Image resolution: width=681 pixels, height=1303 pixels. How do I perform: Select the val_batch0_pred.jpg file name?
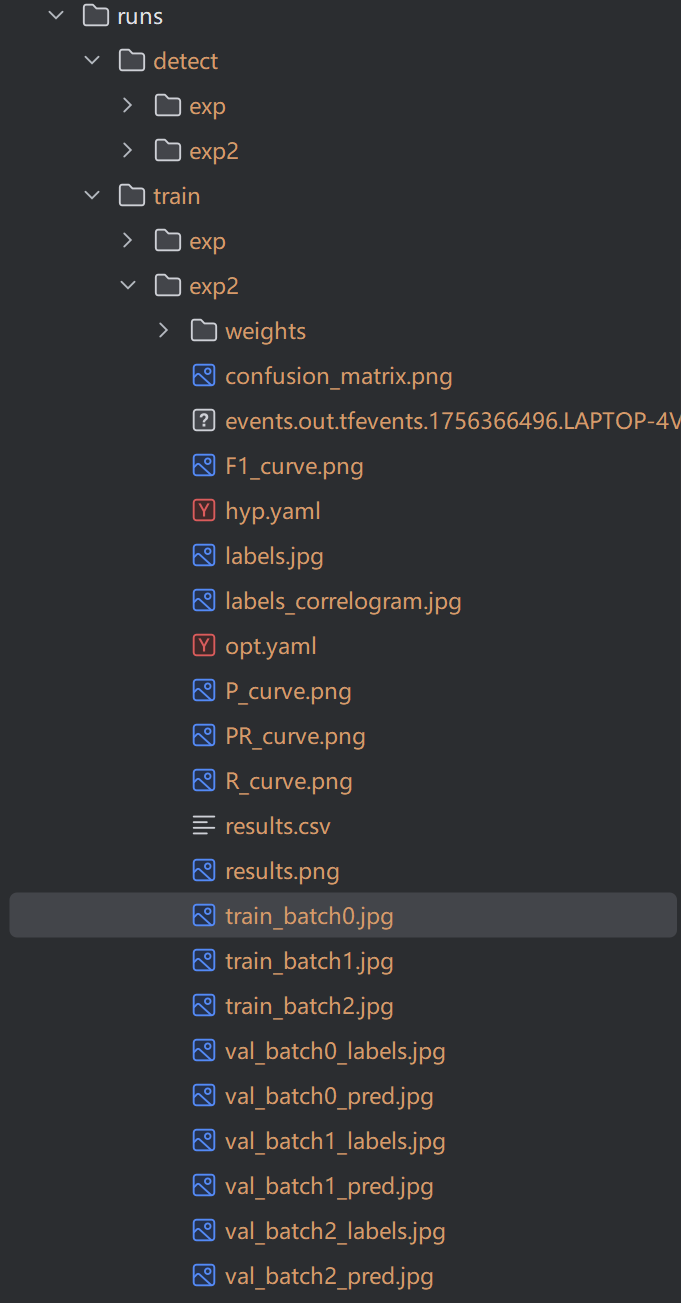coord(329,1097)
